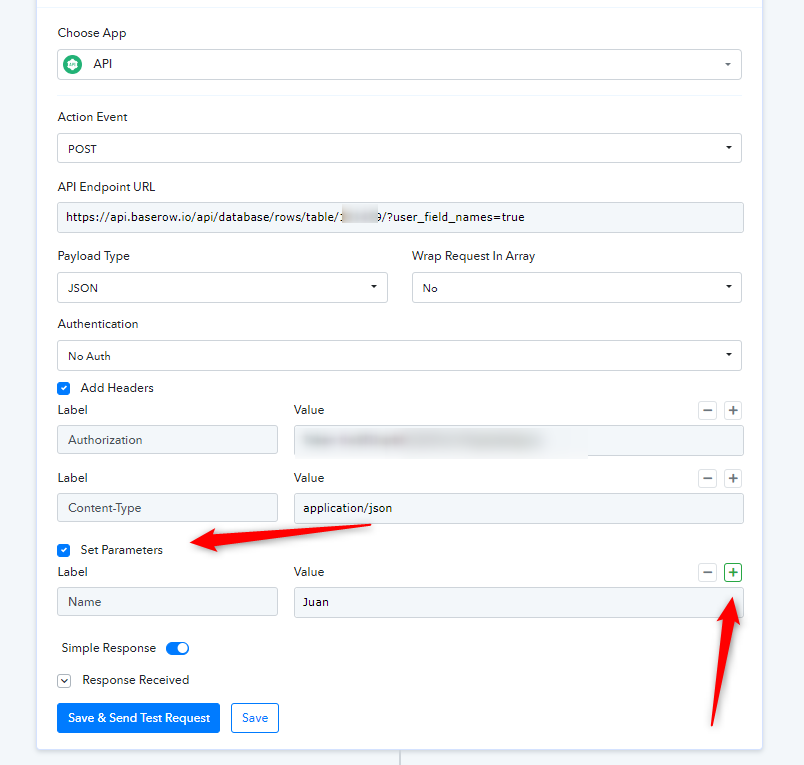
Task: Click the green API app icon
Action: pyautogui.click(x=72, y=65)
